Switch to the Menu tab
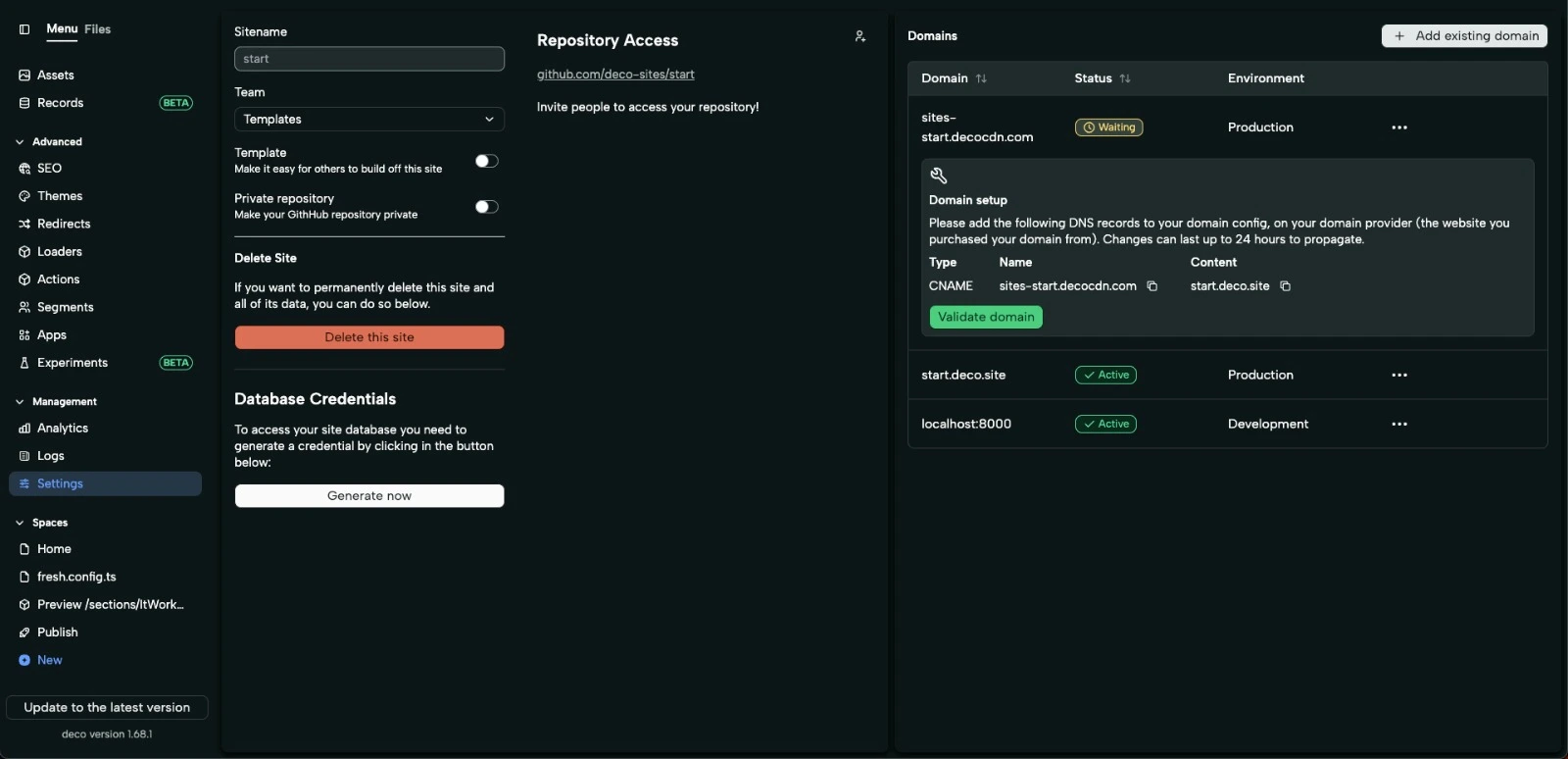The height and width of the screenshot is (759, 1568). tap(62, 29)
